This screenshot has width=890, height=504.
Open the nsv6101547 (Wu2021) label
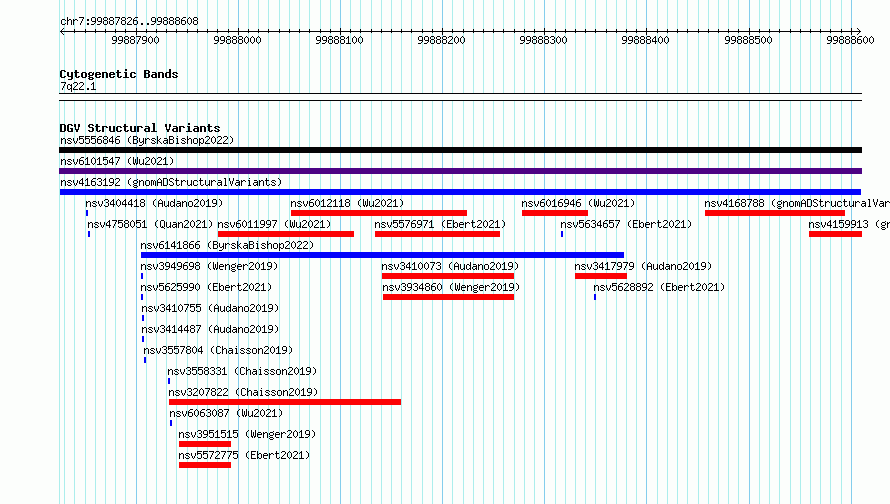tap(117, 161)
